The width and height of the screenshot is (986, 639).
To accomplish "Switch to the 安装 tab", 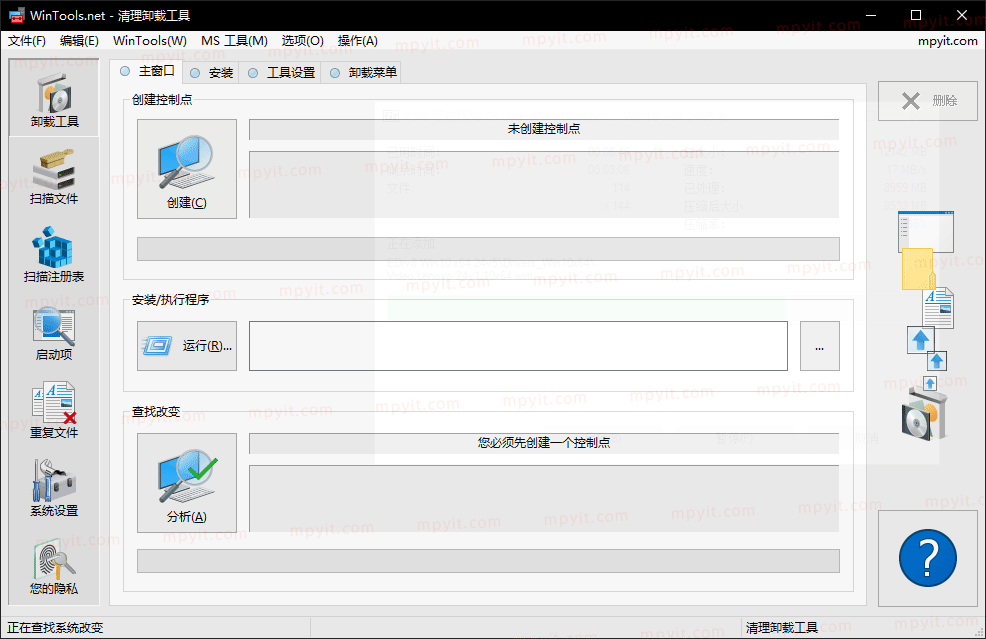I will (x=212, y=72).
